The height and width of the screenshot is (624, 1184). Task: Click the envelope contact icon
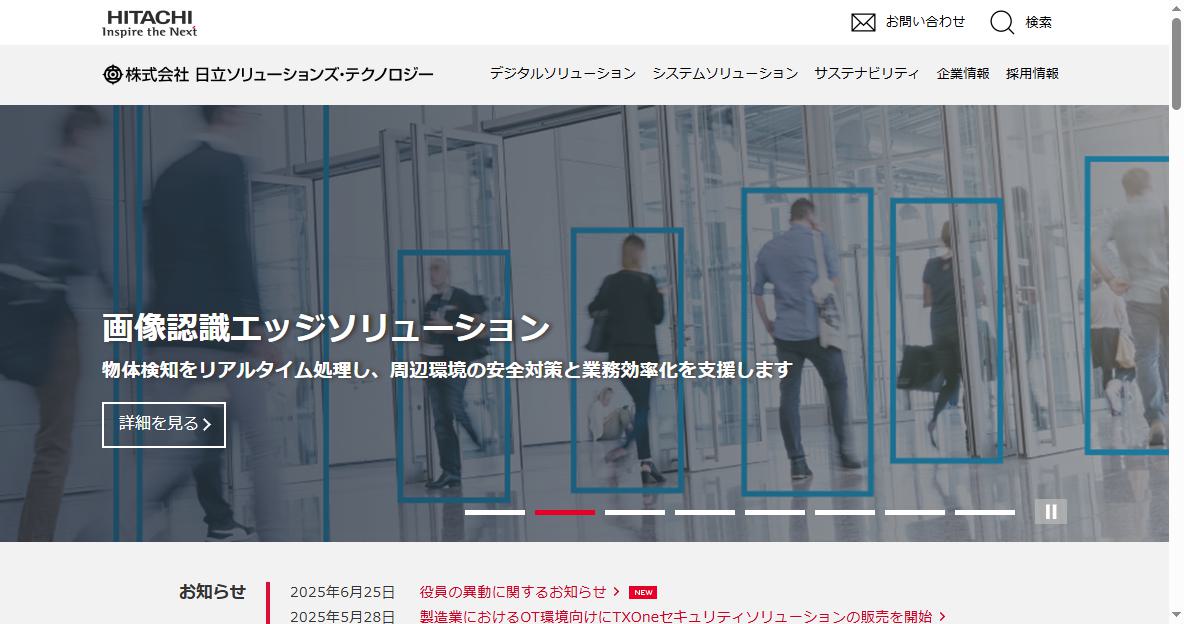click(863, 23)
